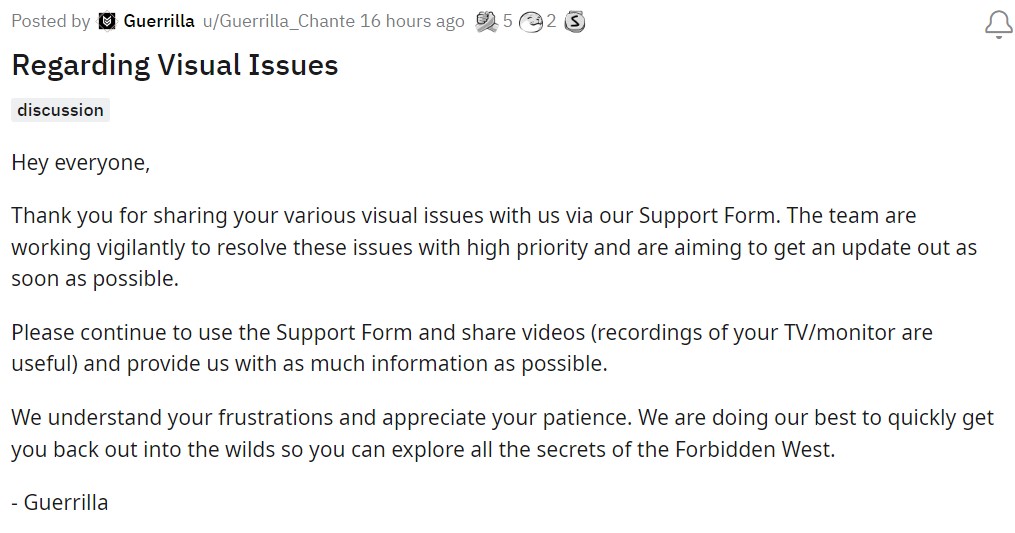
Task: Click the "soon as possible." line
Action: pos(95,279)
